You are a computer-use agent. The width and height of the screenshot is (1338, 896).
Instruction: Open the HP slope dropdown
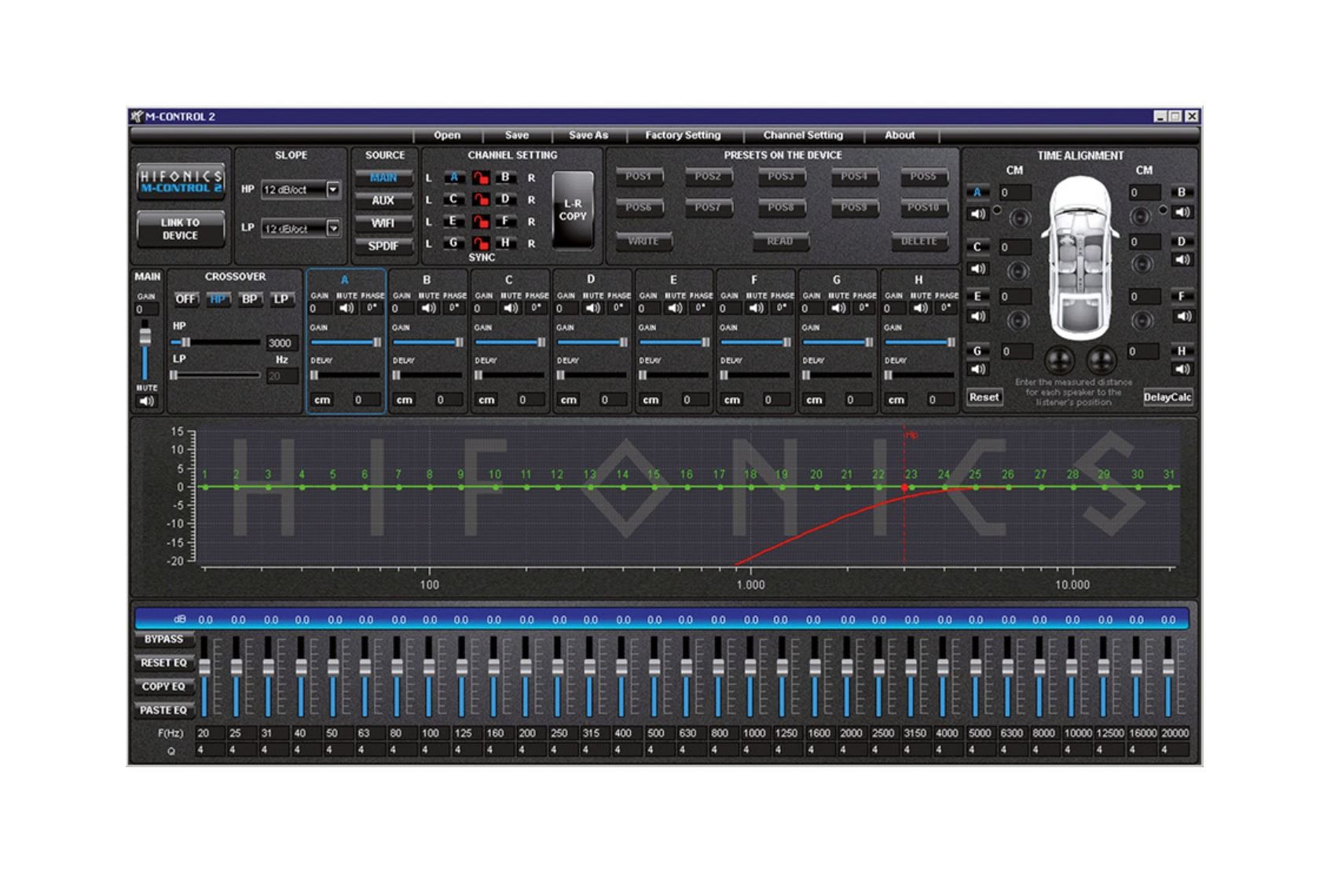[x=333, y=189]
